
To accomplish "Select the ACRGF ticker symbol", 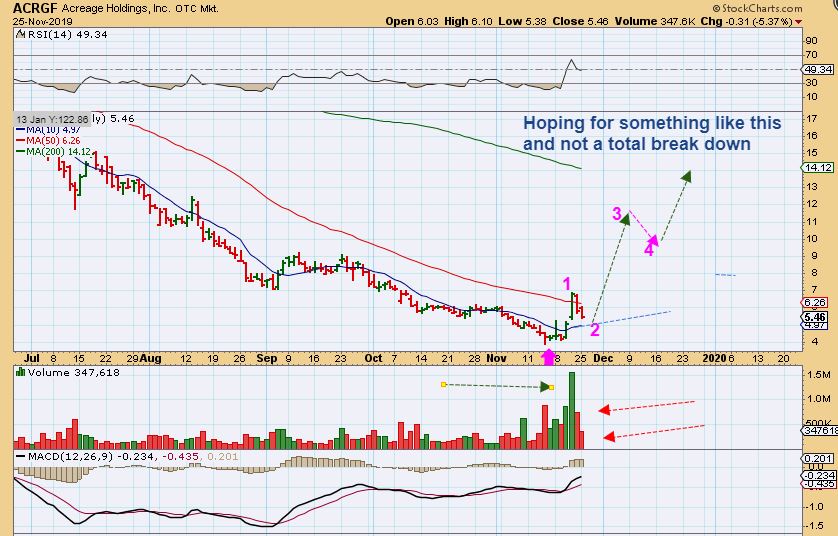I will [x=35, y=8].
